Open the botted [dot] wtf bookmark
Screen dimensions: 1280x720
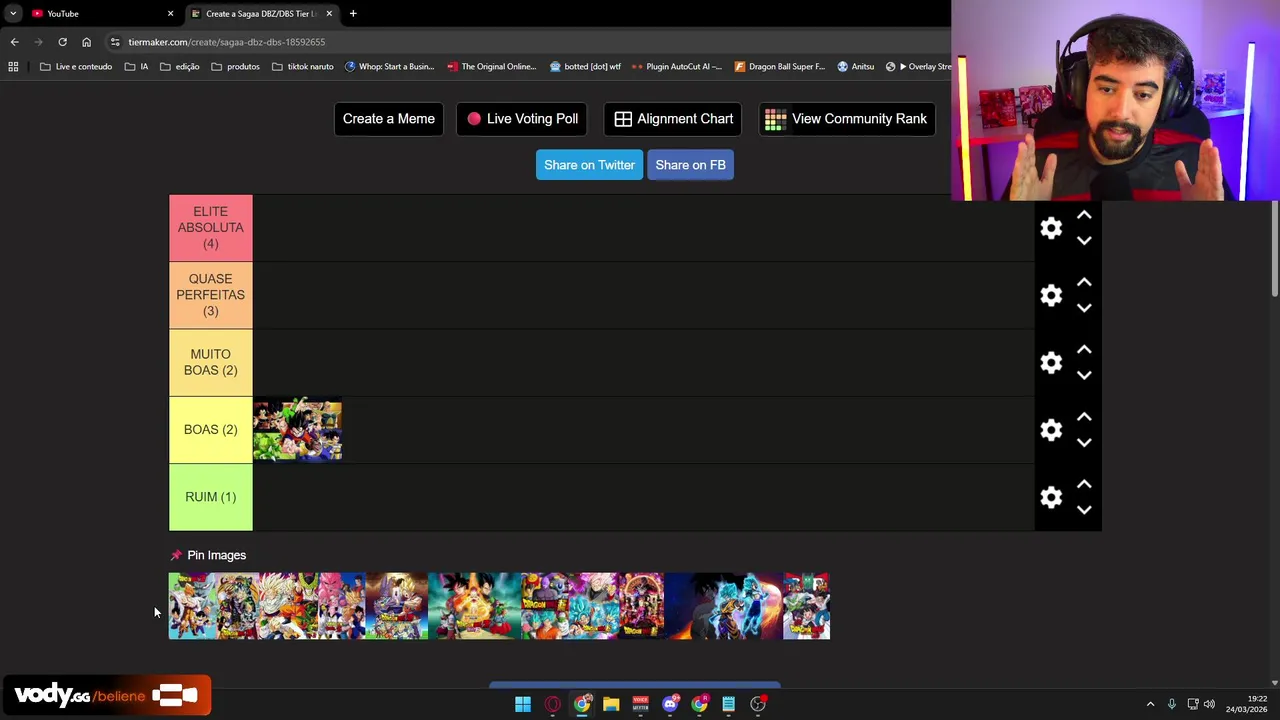(585, 67)
